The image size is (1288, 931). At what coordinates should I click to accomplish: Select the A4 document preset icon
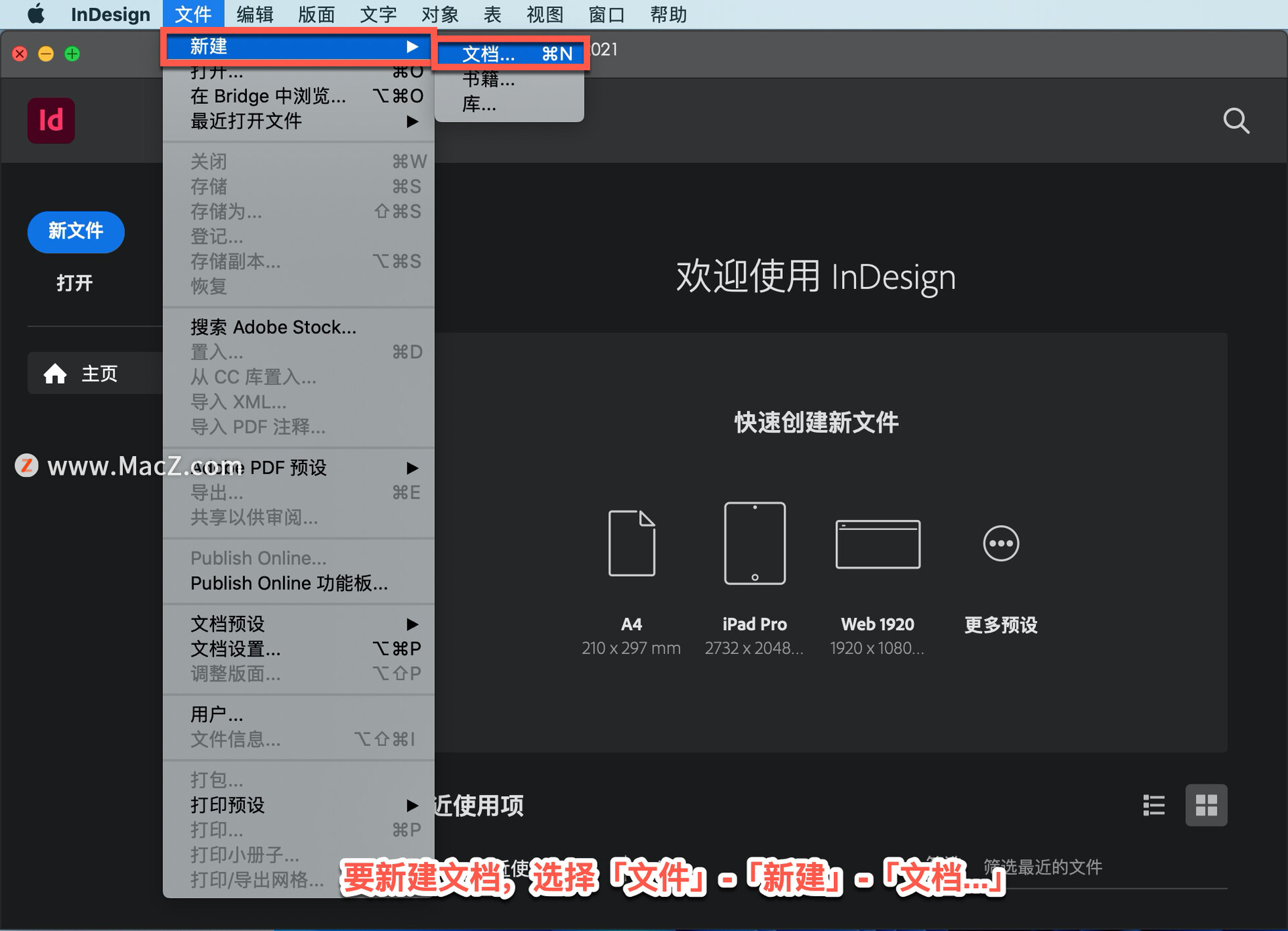click(631, 543)
